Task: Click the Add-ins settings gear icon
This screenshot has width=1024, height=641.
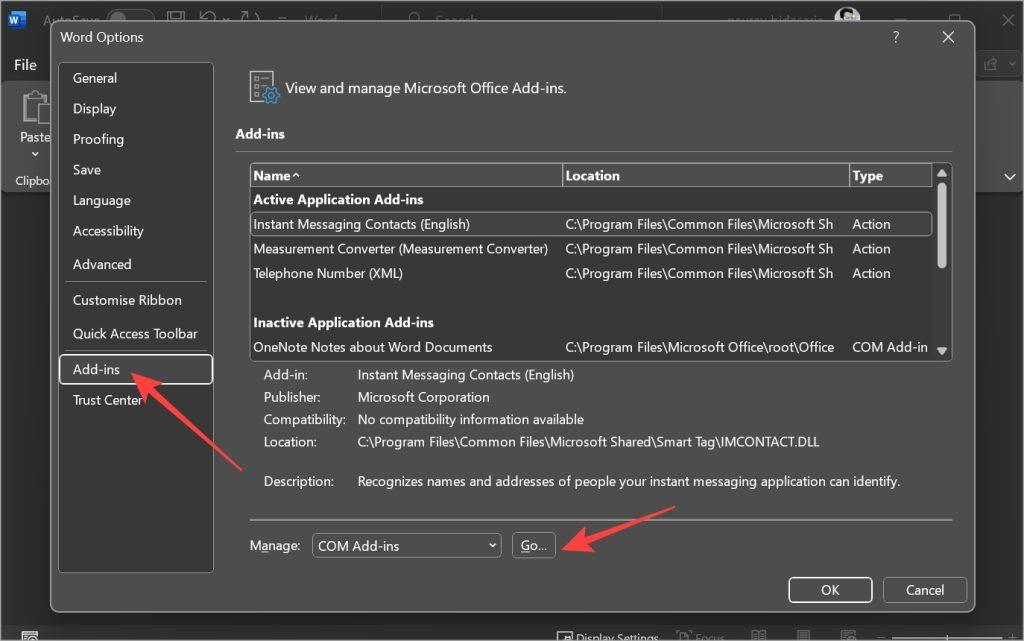Action: coord(264,87)
